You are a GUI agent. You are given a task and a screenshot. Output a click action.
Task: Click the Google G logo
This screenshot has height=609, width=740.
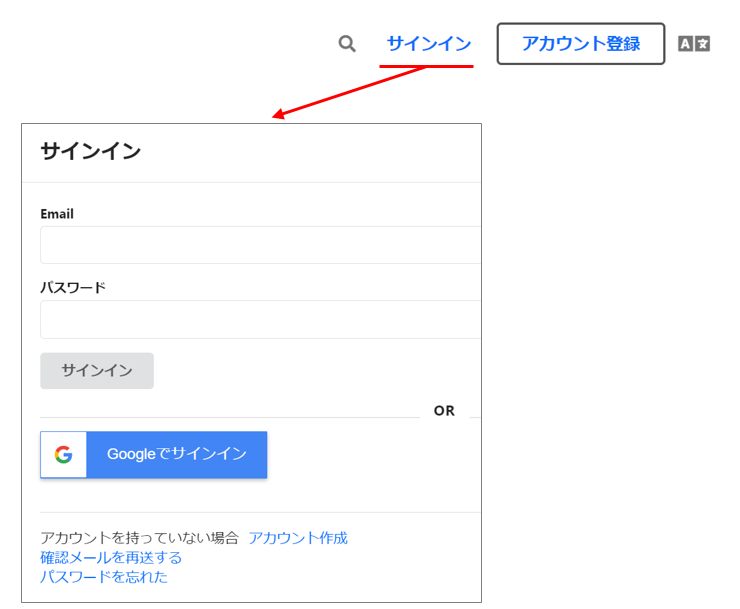point(63,455)
